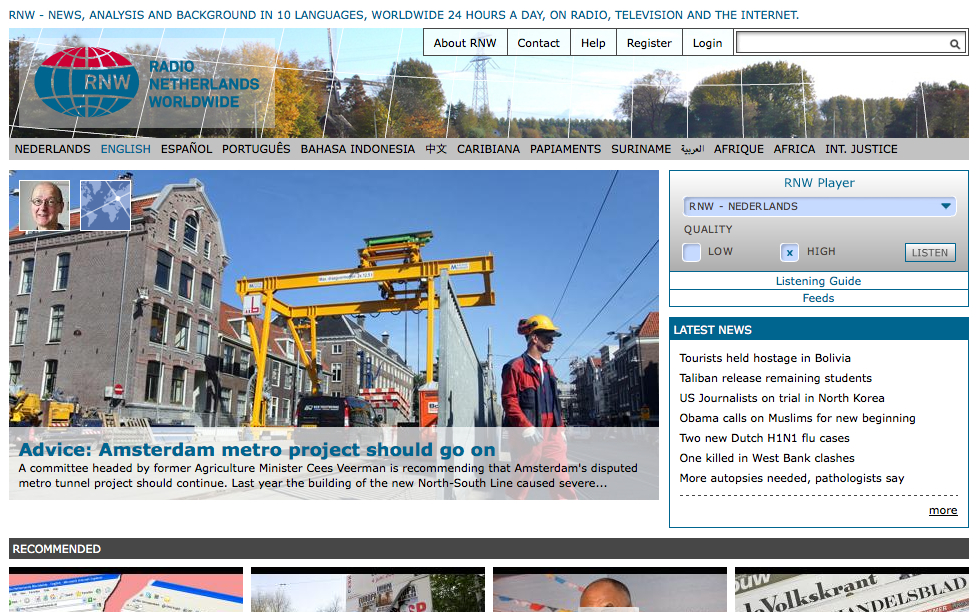Viewport: 979px width, 612px height.
Task: Click the search magnifying glass icon
Action: (955, 44)
